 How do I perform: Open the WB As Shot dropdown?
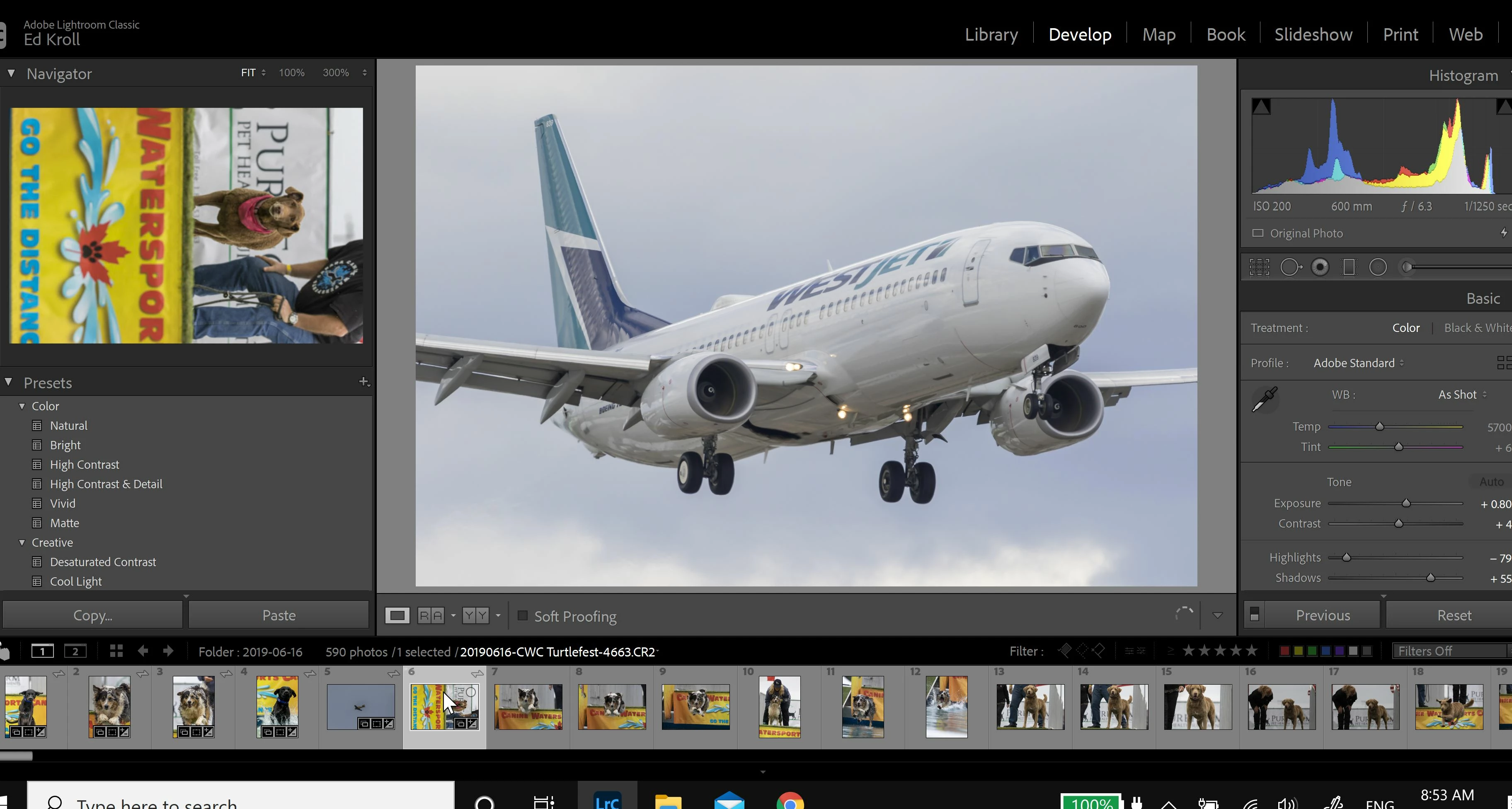click(x=1461, y=395)
